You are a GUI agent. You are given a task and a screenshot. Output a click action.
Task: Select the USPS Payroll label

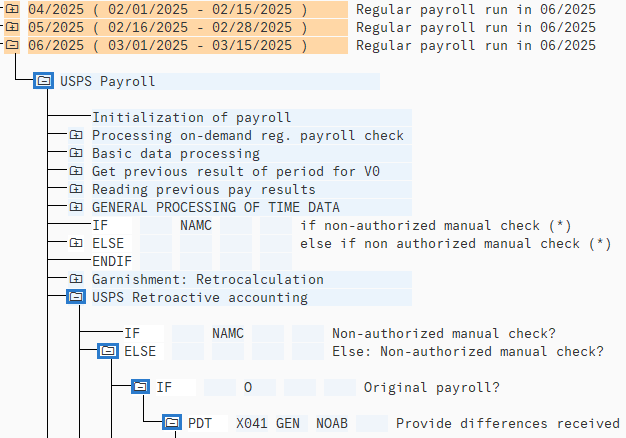pyautogui.click(x=107, y=81)
